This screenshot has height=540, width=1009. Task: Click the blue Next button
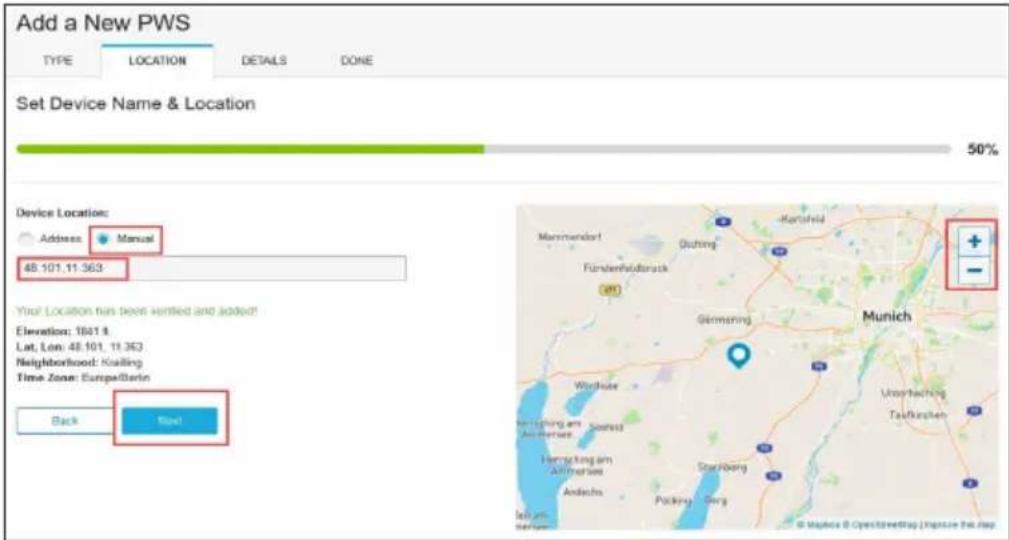point(170,421)
